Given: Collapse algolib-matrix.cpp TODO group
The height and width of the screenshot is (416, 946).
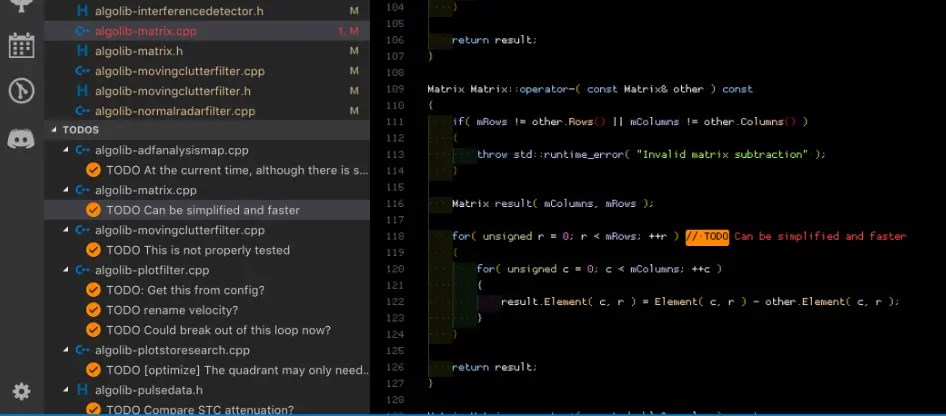Looking at the screenshot, I should click(66, 190).
